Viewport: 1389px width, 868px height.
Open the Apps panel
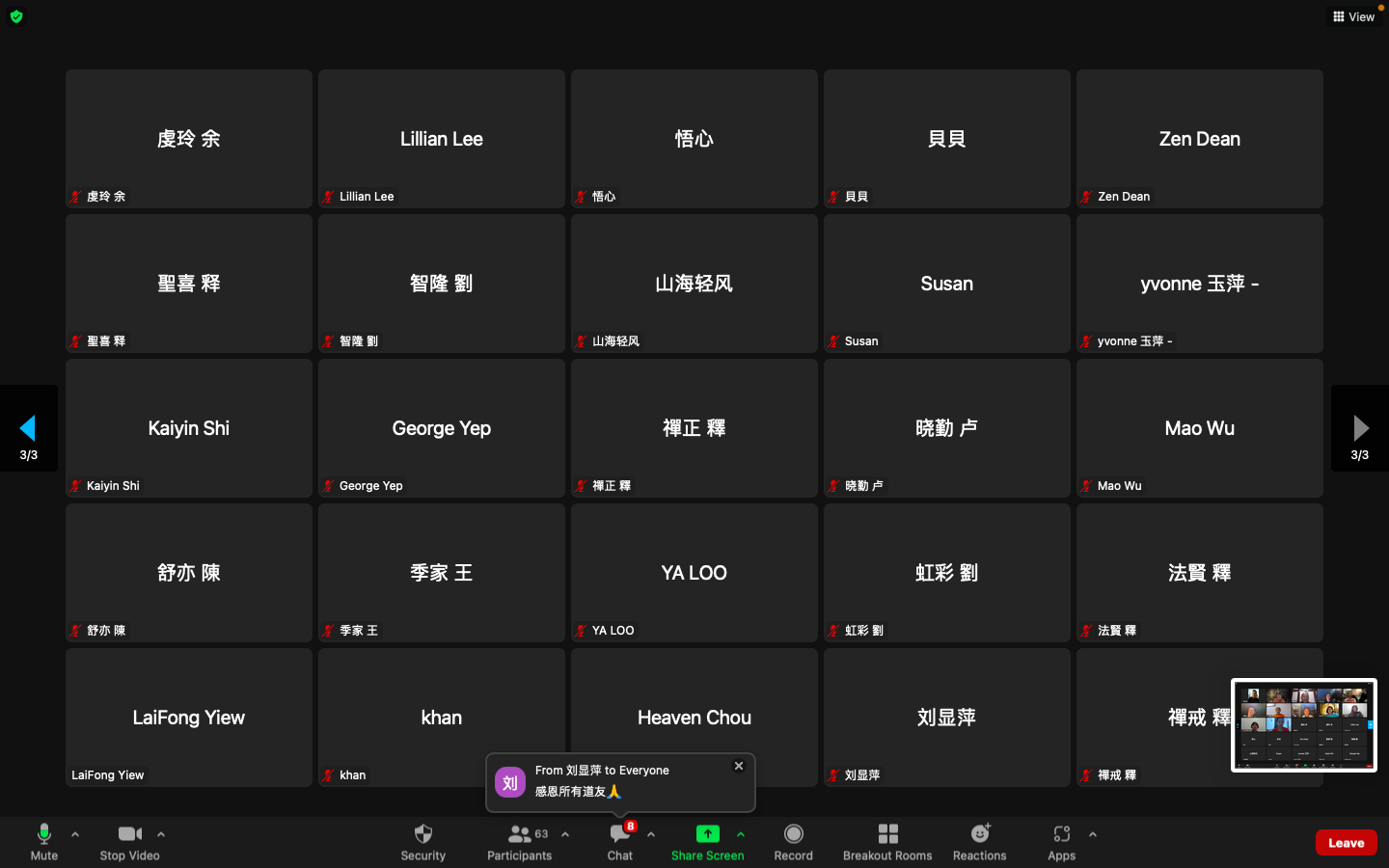tap(1061, 841)
